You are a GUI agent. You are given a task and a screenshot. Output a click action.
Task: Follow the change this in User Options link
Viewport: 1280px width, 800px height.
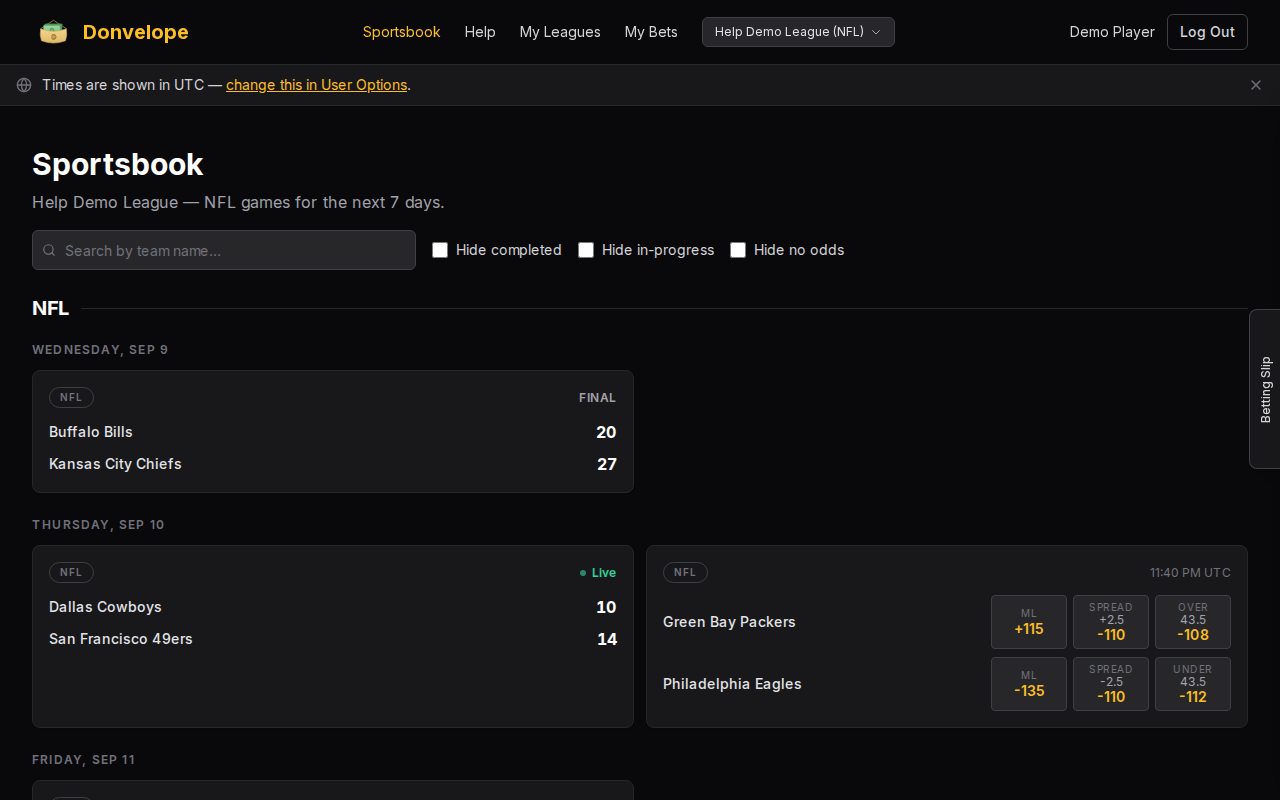[317, 85]
